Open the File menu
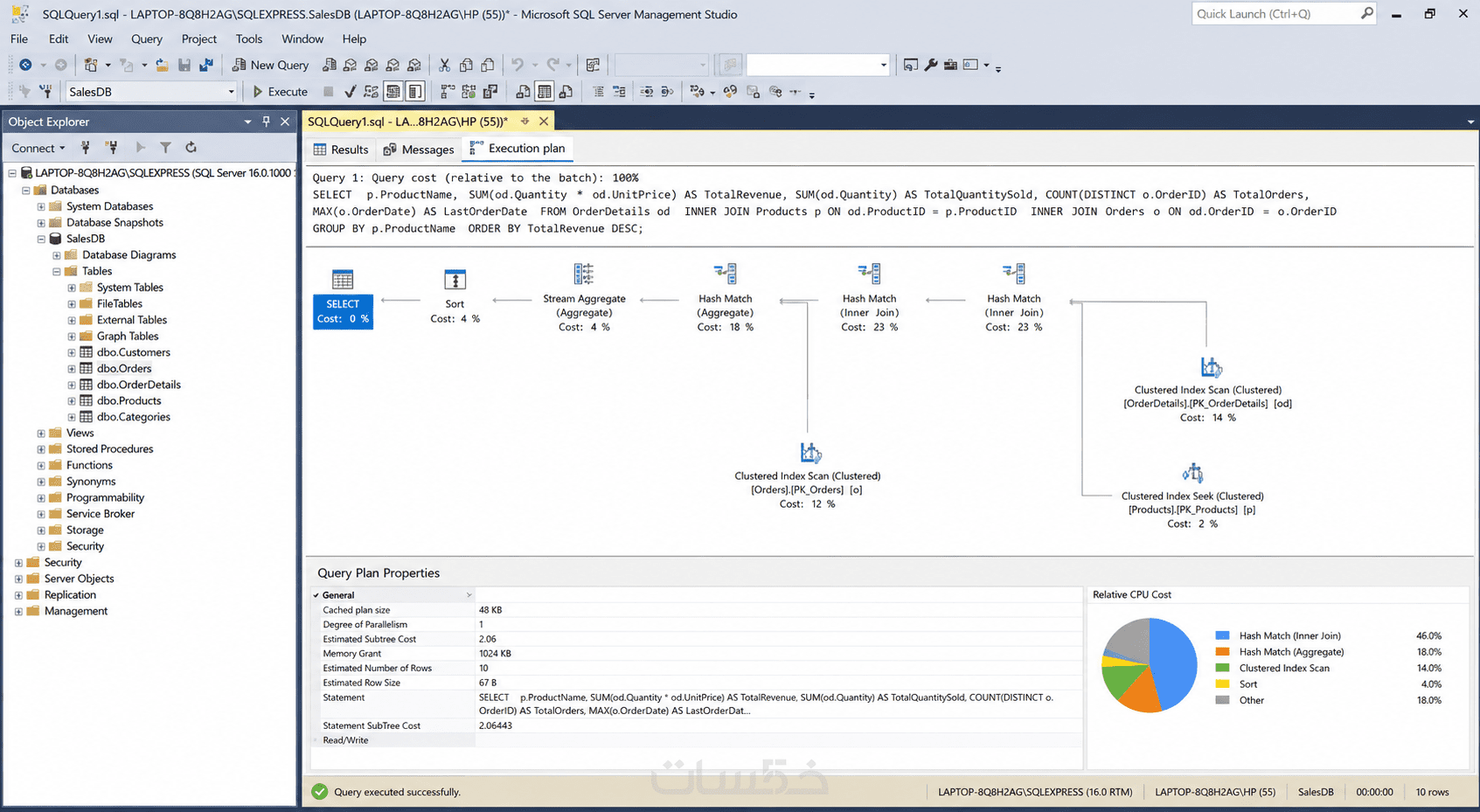Viewport: 1480px width, 812px height. click(19, 38)
